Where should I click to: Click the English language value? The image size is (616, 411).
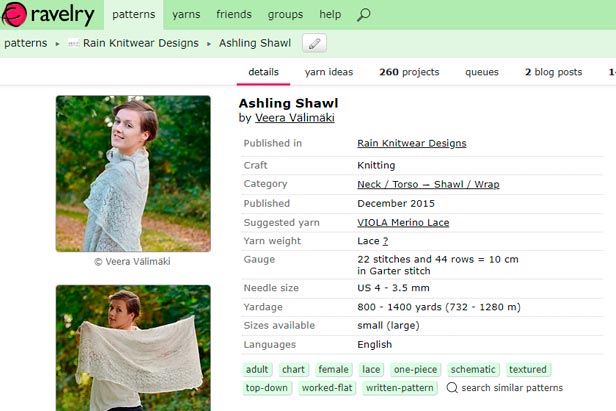point(374,345)
